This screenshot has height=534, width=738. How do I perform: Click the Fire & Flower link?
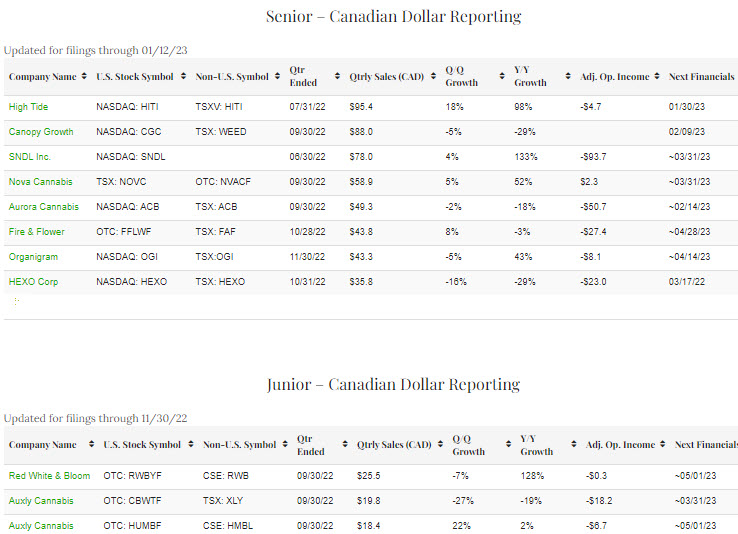[36, 232]
